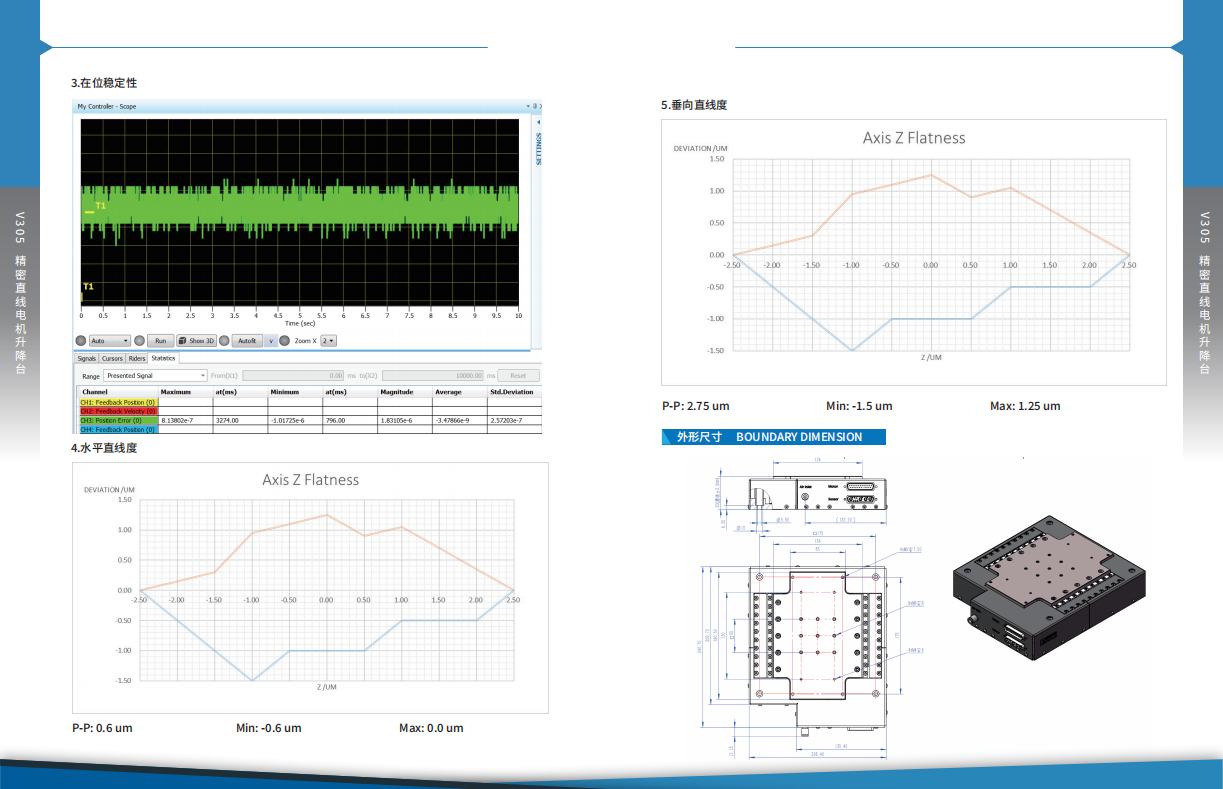Click the 1.83105e-6 magnitude cell
Image resolution: width=1223 pixels, height=789 pixels.
point(405,420)
